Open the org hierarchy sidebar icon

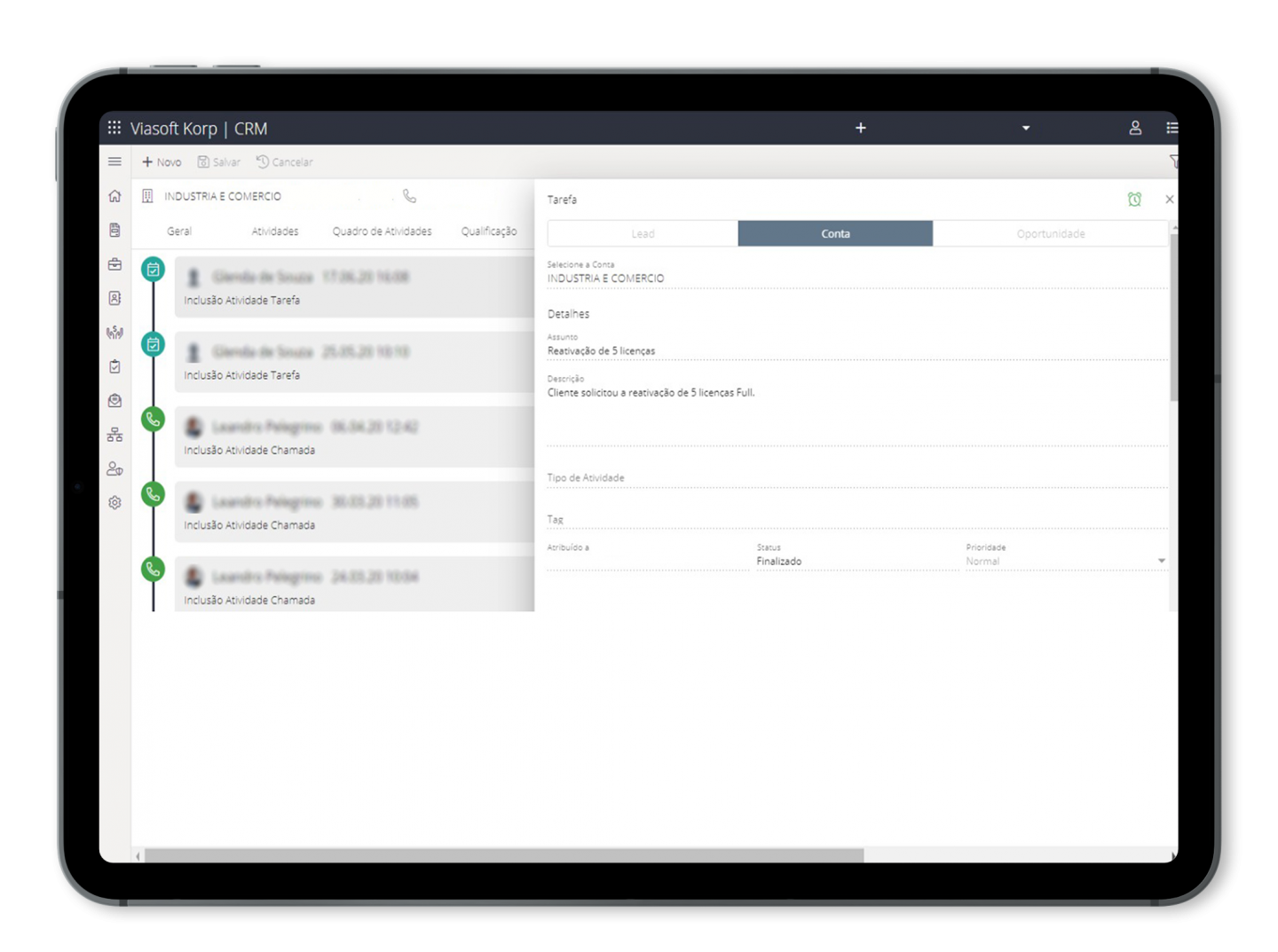point(114,435)
